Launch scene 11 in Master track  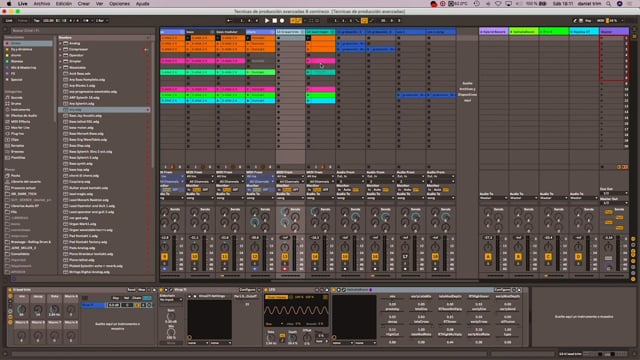(602, 95)
